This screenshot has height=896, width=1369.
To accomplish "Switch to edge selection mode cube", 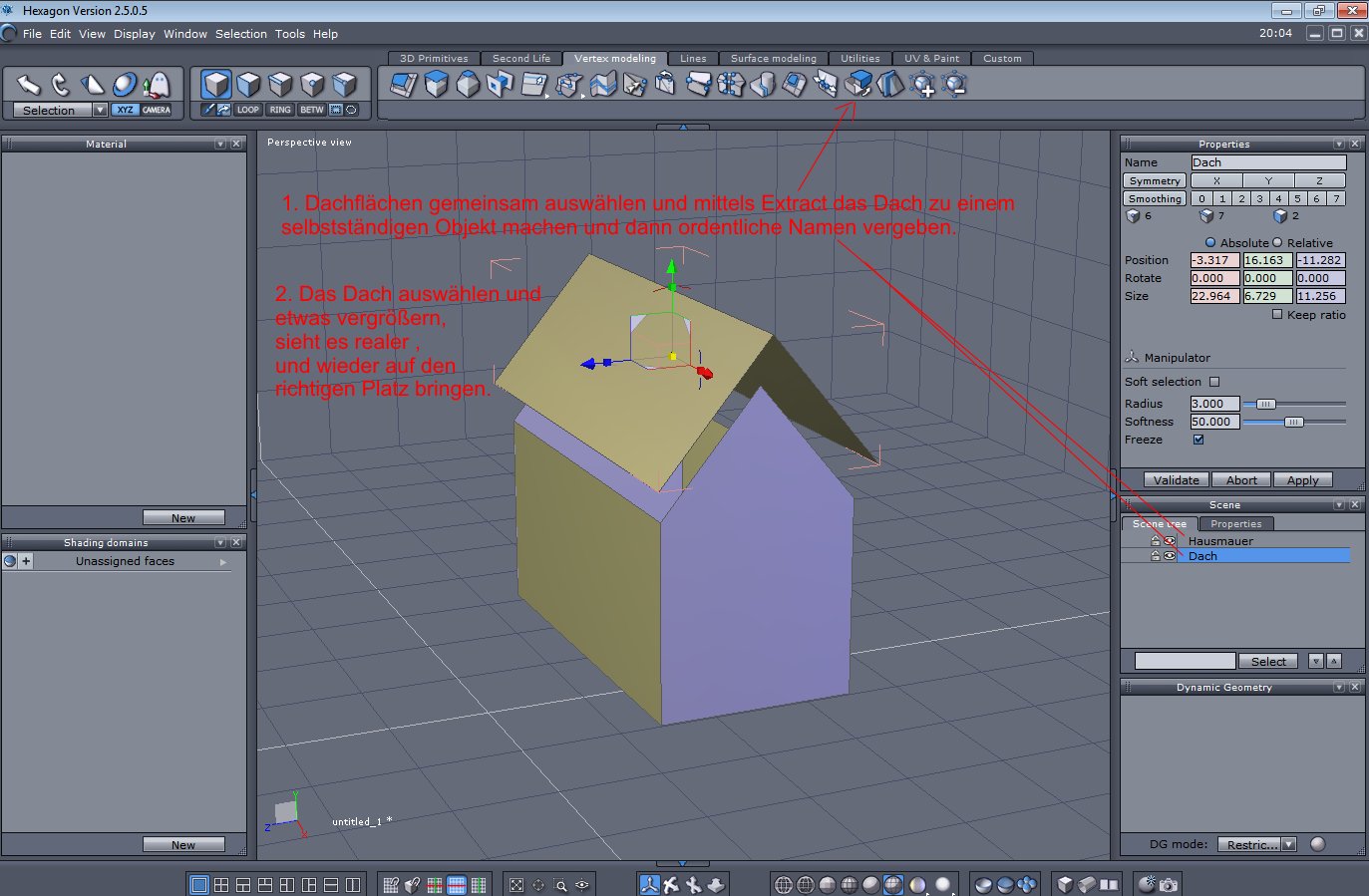I will coord(280,85).
